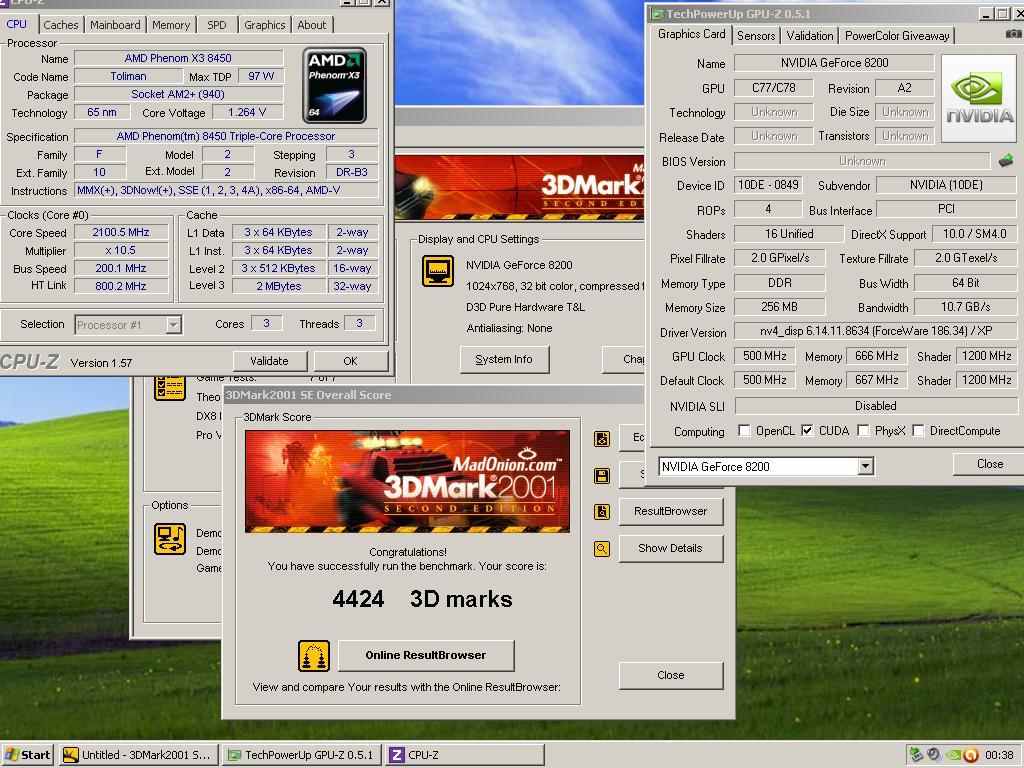Switch to GPU-Z taskbar button
This screenshot has height=768, width=1024.
(302, 755)
